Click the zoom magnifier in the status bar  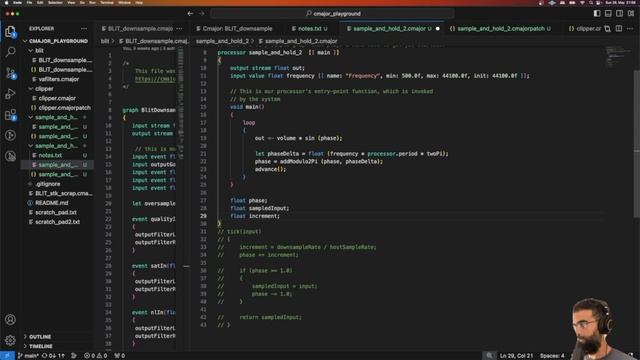(x=489, y=356)
